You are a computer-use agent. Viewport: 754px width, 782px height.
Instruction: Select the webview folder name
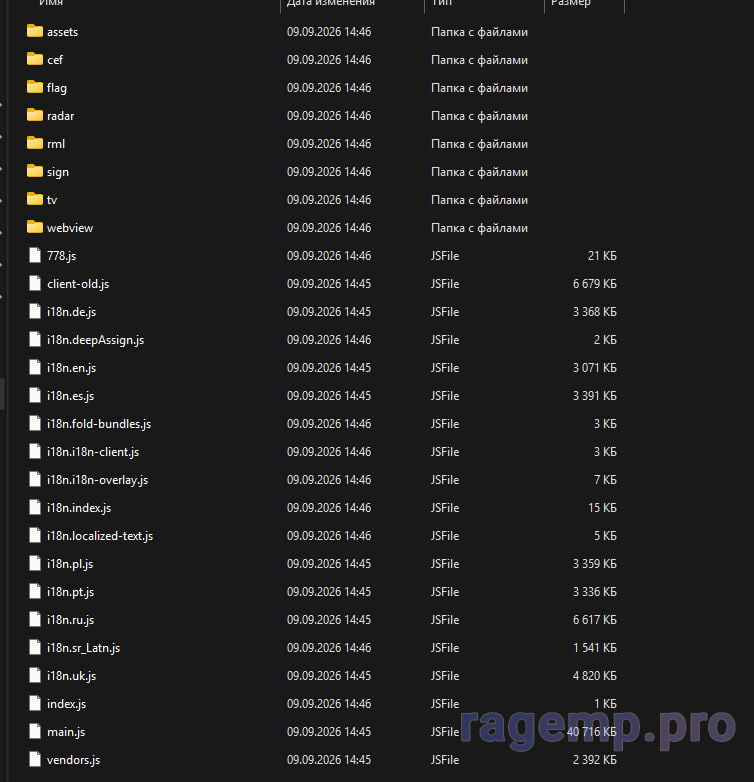pos(70,228)
